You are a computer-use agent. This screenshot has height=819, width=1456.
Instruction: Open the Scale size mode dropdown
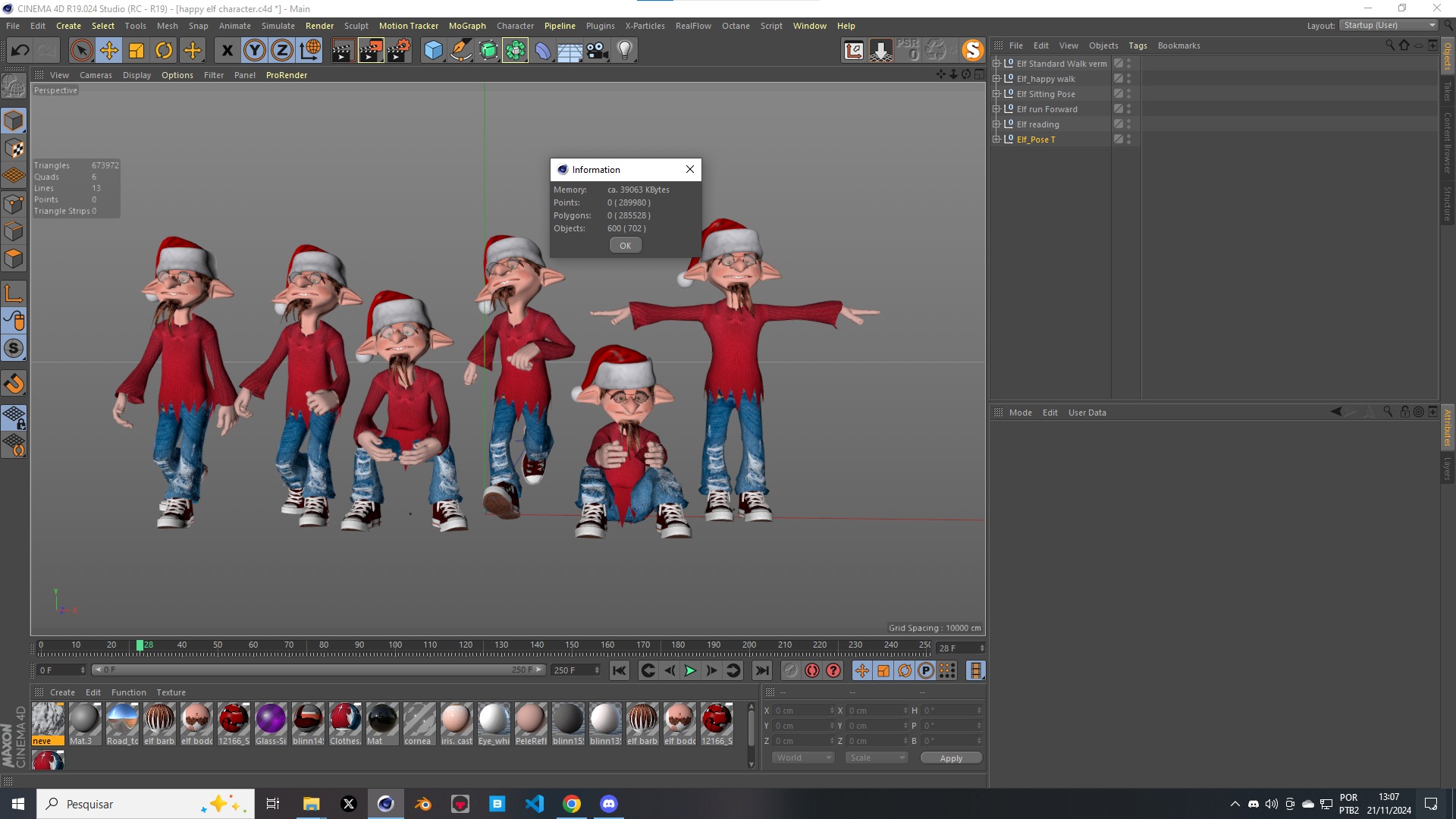coord(877,758)
